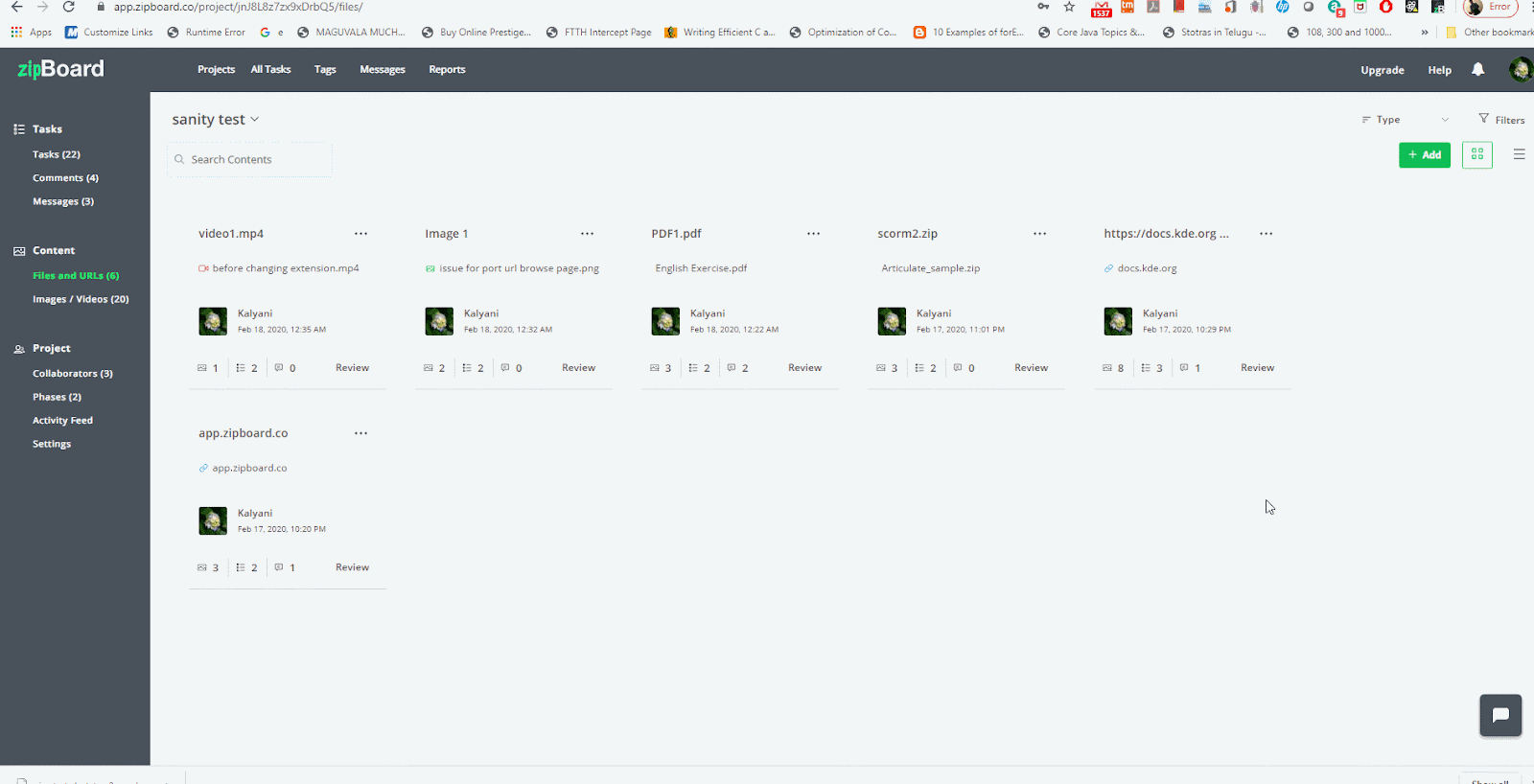Screen dimensions: 1534x784
Task: Open the notifications bell
Action: [x=1478, y=69]
